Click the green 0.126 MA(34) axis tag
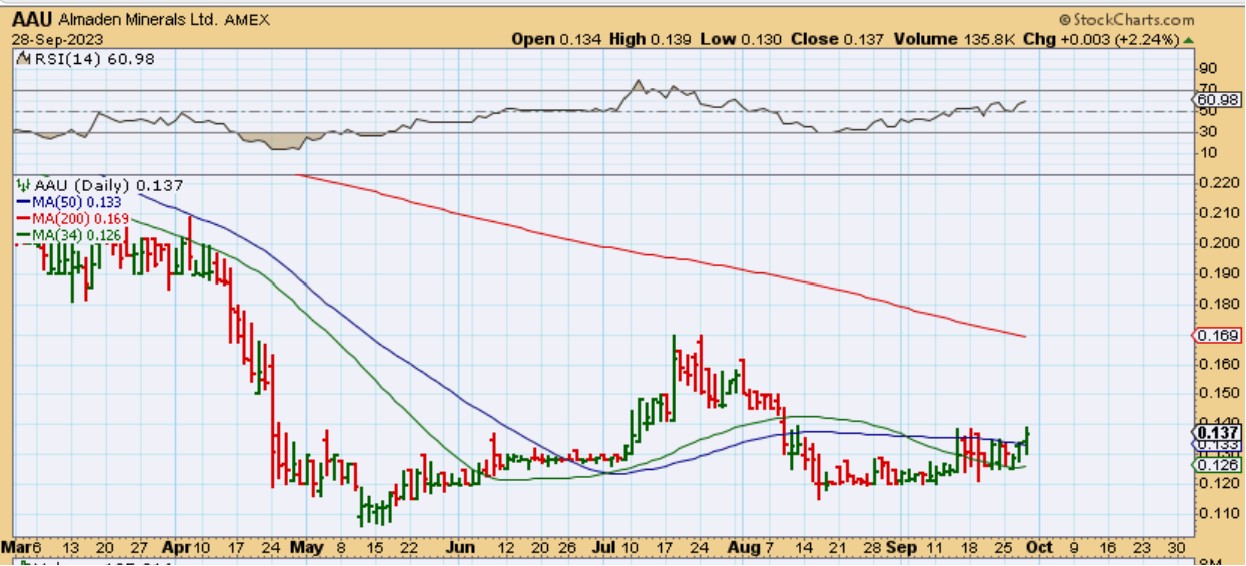 1219,465
